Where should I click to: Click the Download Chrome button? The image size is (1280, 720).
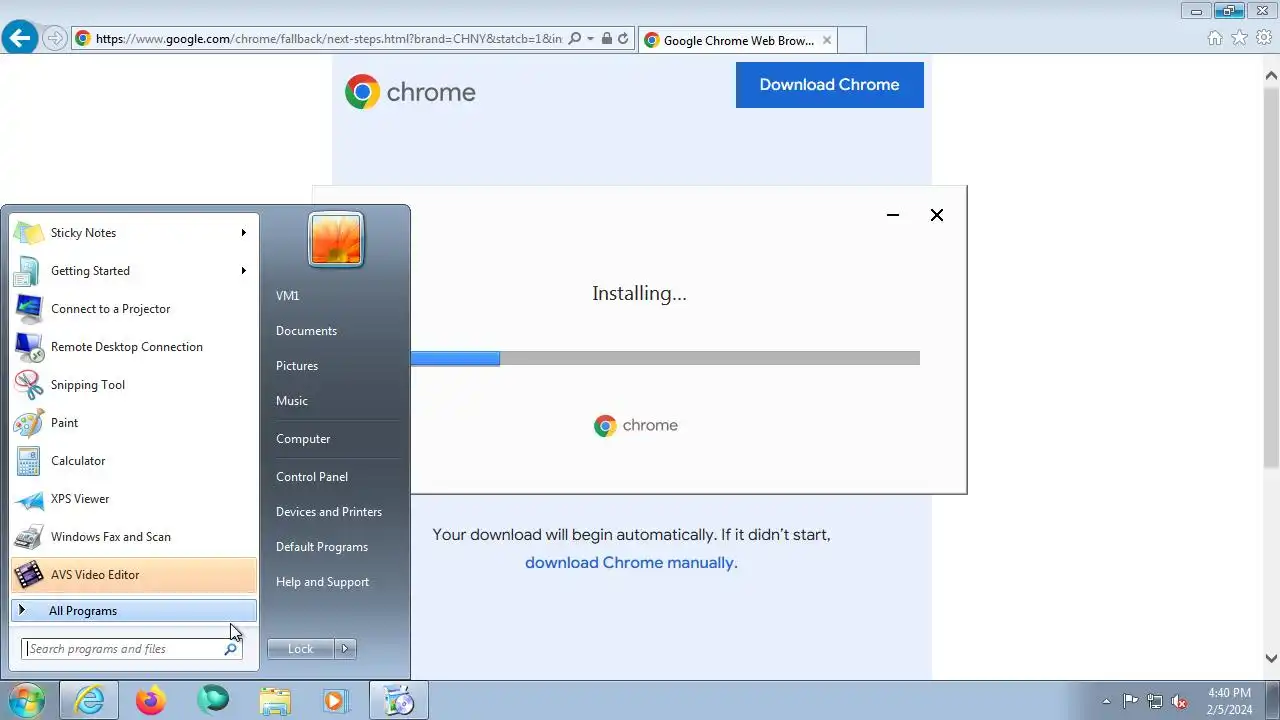click(x=830, y=85)
